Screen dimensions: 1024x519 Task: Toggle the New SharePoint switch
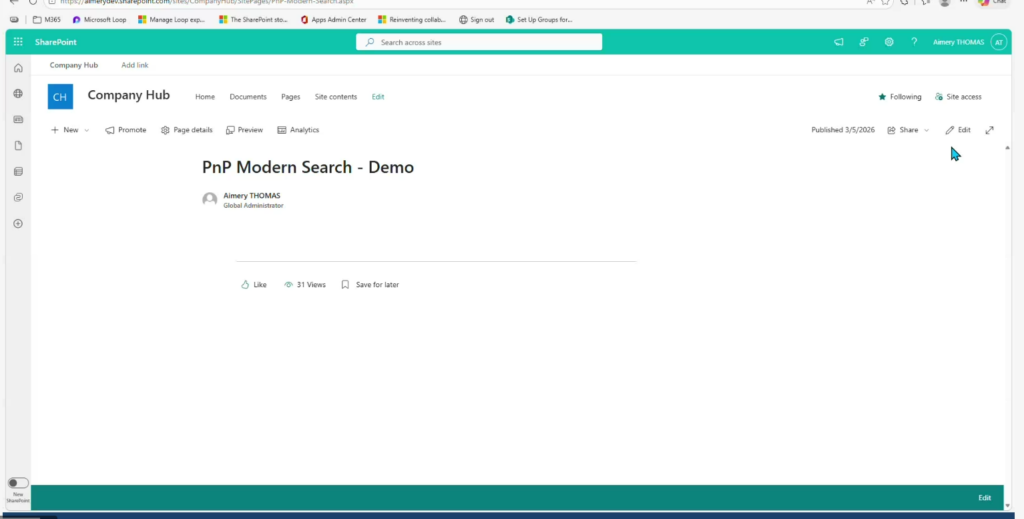18,483
